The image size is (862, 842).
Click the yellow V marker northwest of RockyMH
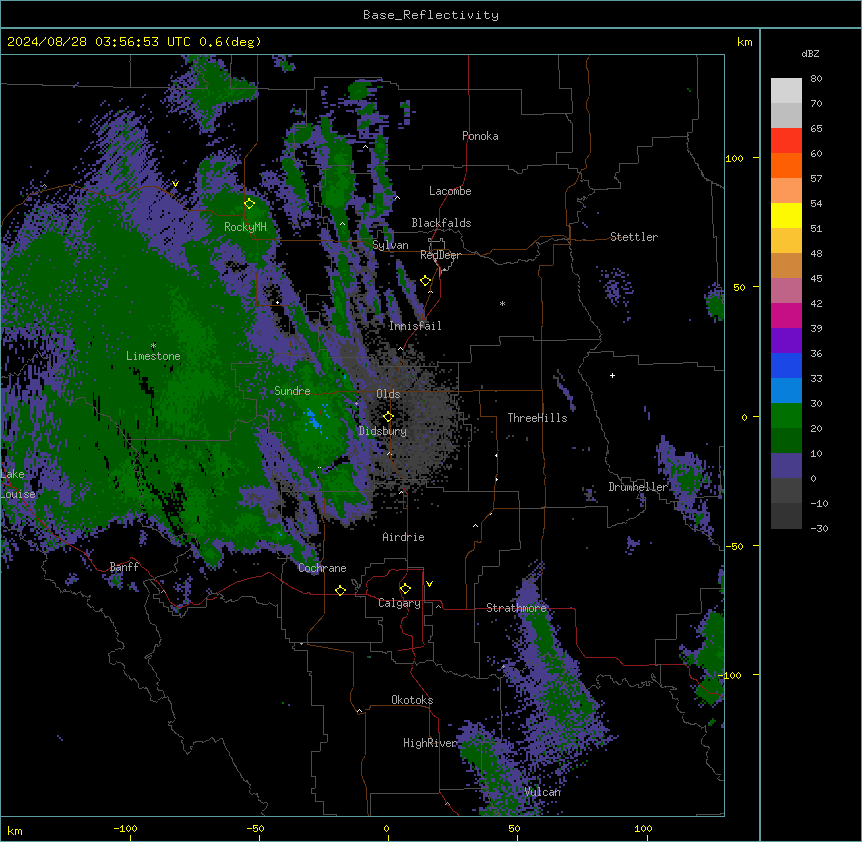pos(175,184)
